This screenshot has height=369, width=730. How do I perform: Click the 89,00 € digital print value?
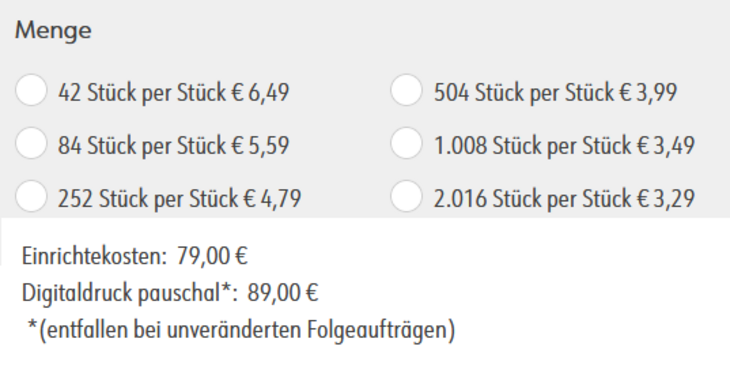(283, 294)
